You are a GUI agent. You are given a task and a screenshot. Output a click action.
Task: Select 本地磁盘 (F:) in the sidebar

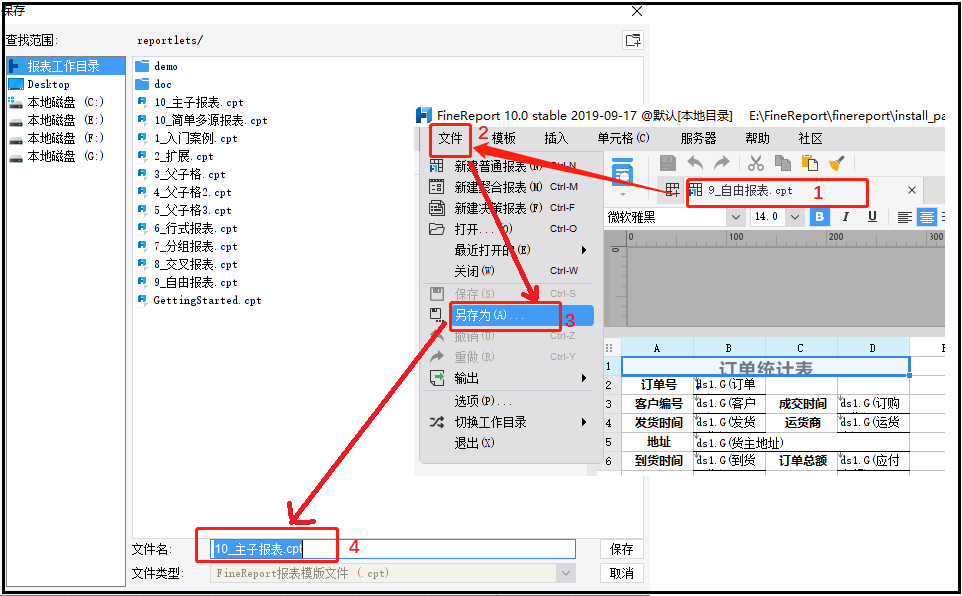click(66, 138)
